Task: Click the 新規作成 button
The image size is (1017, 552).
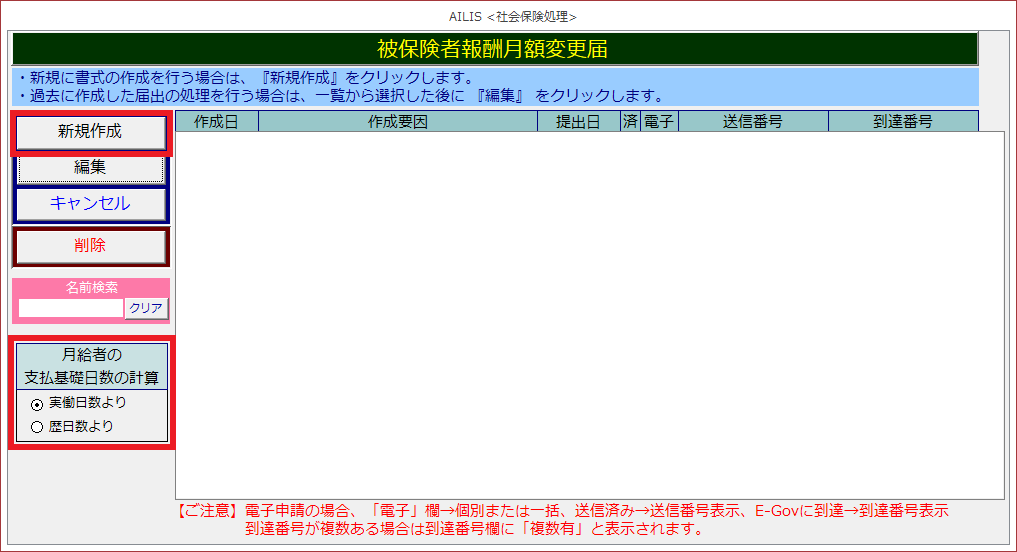Action: tap(90, 132)
